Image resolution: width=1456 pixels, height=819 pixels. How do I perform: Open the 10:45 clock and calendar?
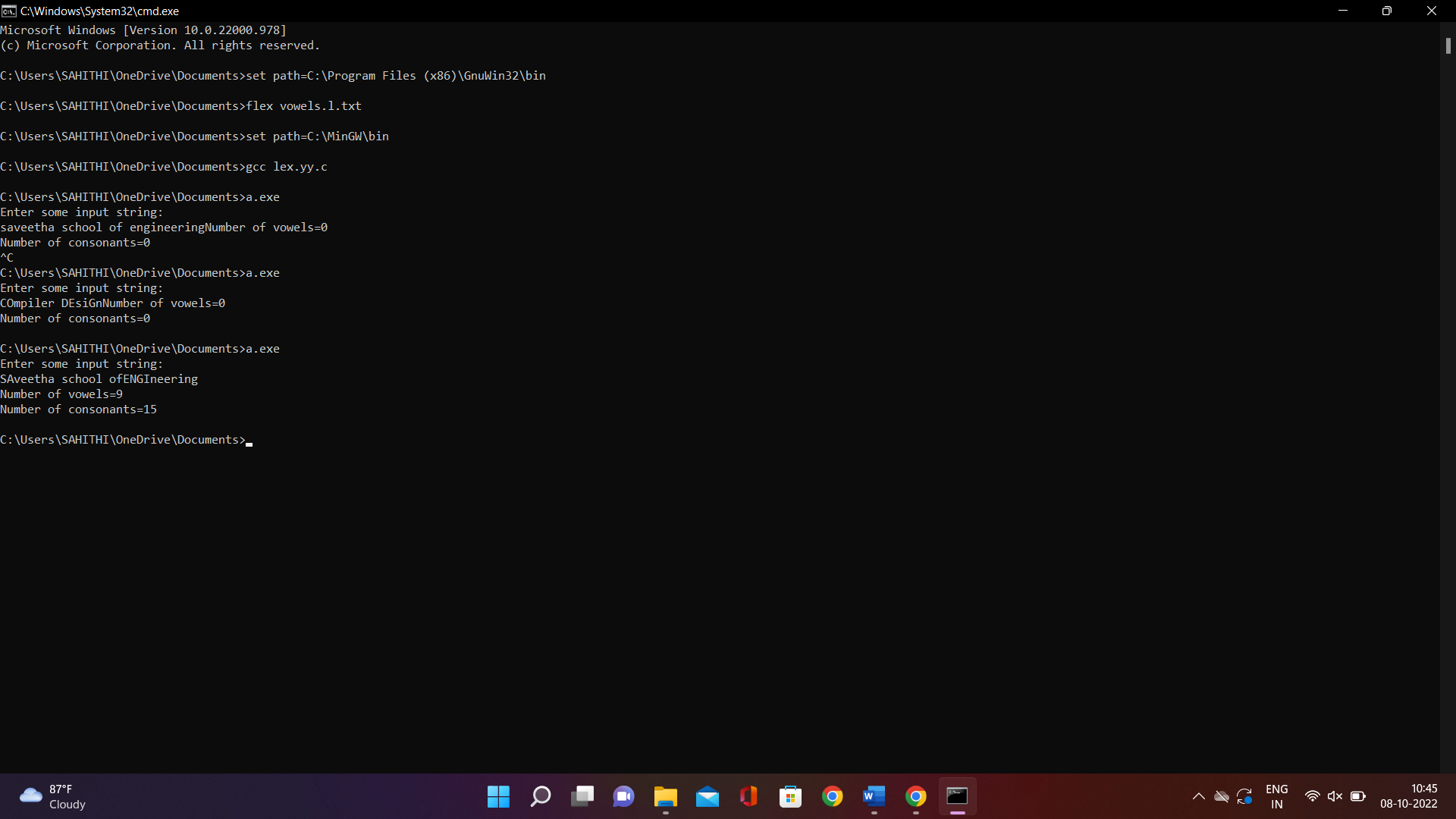[1408, 796]
